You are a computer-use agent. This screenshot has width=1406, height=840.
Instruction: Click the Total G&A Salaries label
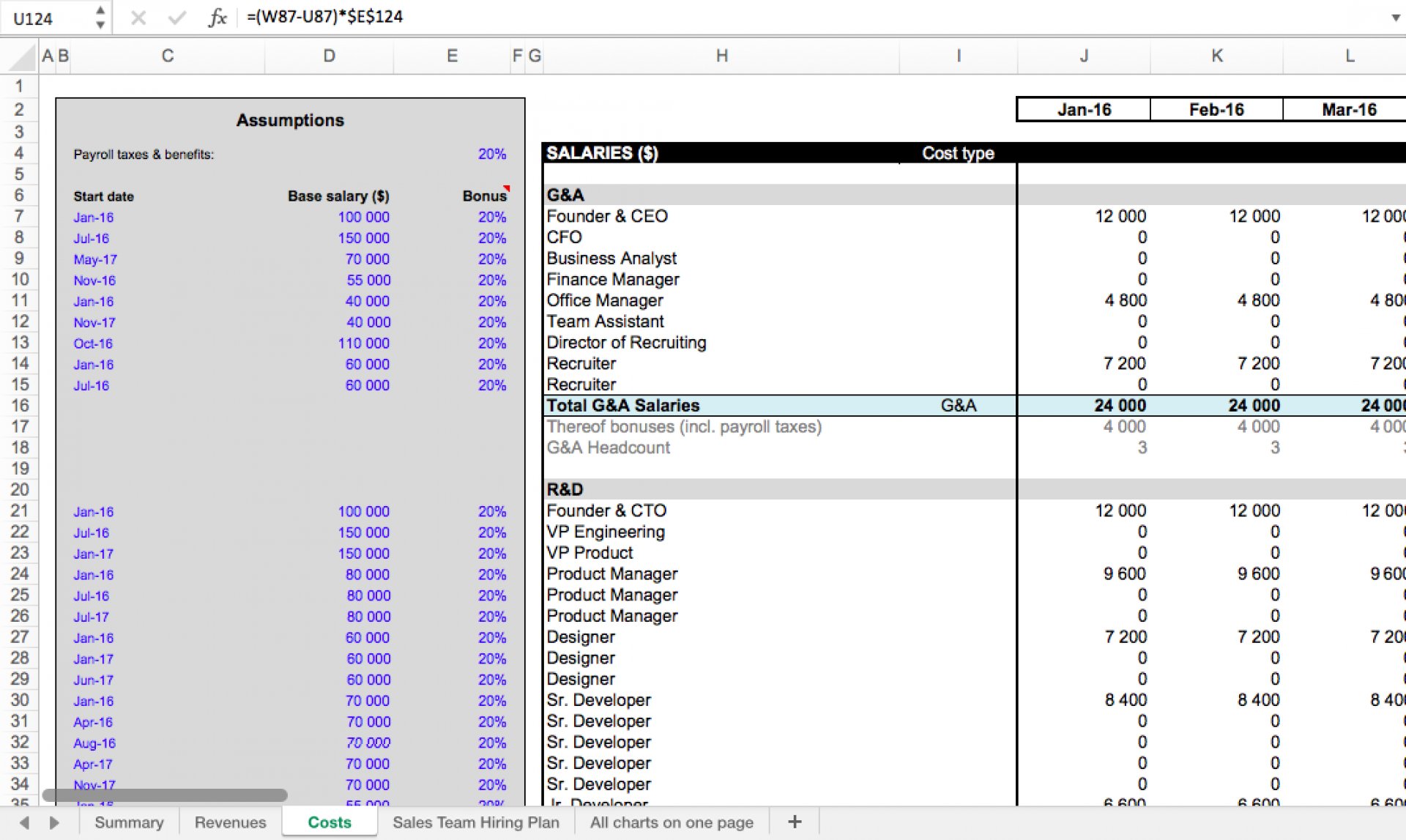tap(623, 406)
